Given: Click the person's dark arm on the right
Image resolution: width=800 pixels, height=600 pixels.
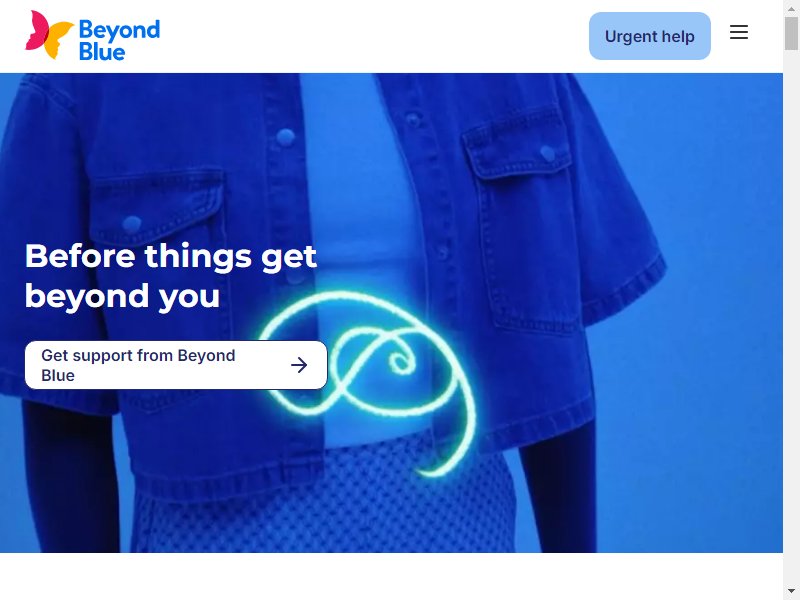Looking at the screenshot, I should [559, 490].
